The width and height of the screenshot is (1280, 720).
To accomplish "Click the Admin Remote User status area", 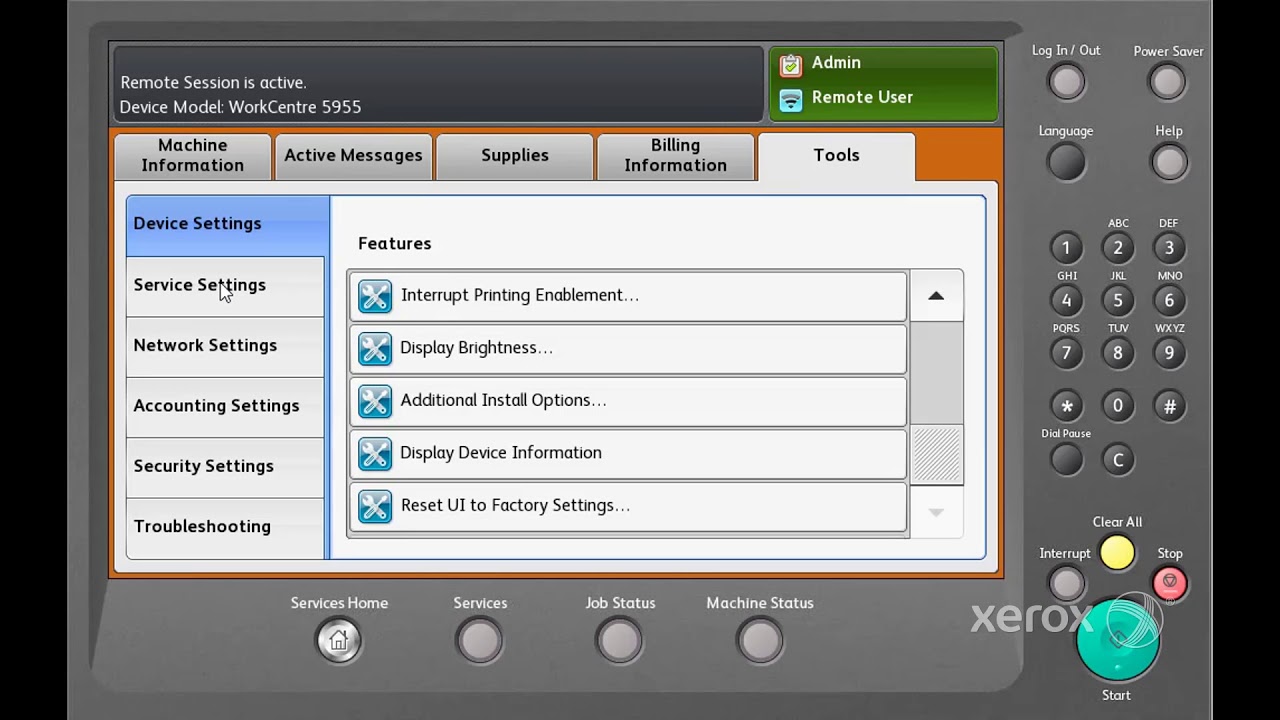I will coord(884,84).
